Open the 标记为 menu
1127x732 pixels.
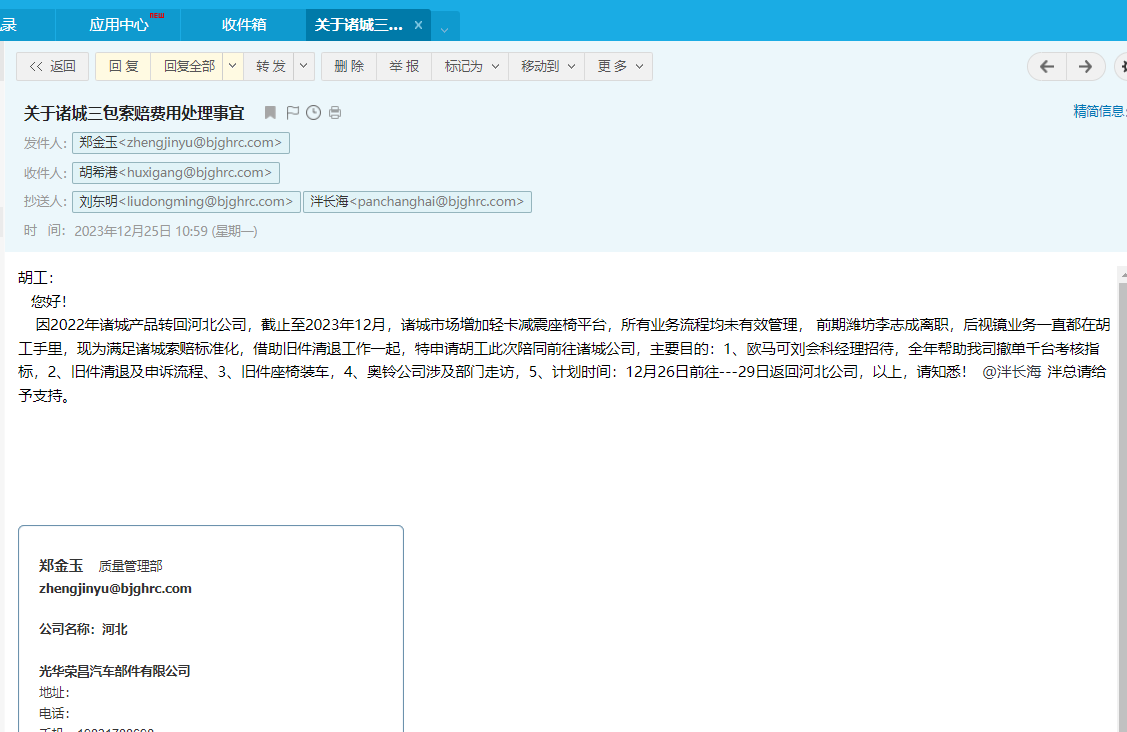(x=470, y=66)
